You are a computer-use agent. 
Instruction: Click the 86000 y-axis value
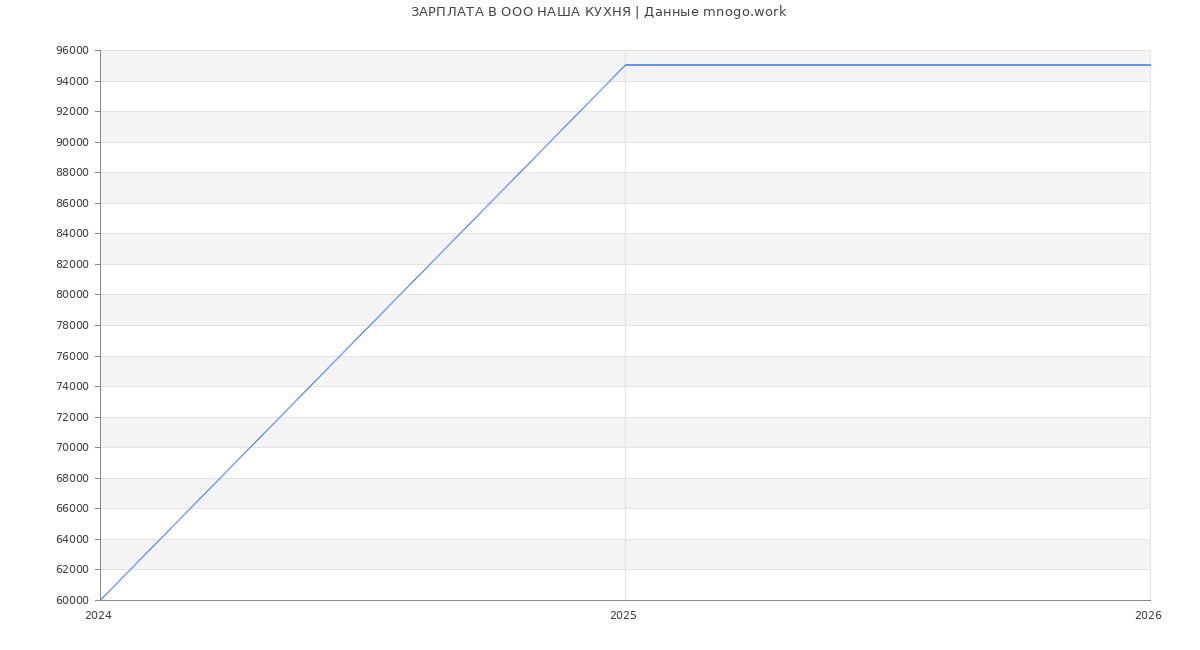point(72,203)
